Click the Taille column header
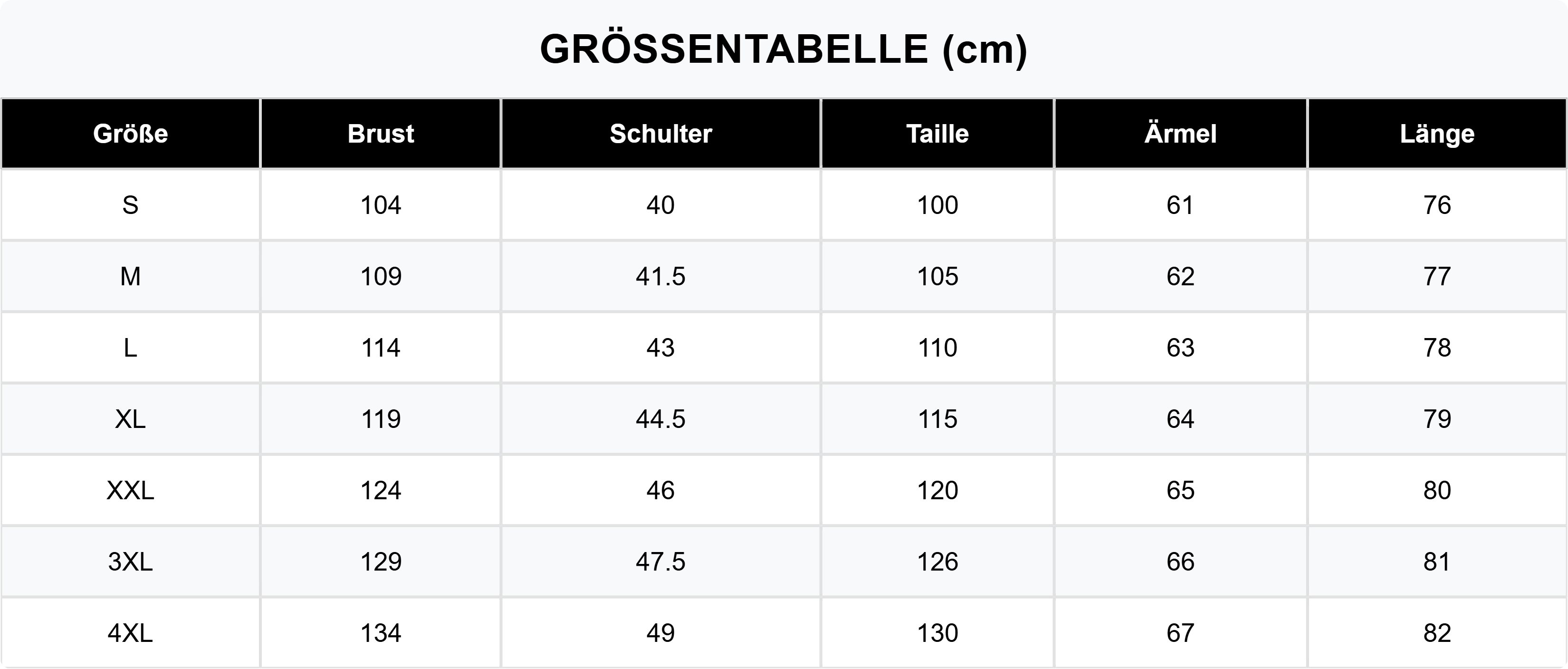The height and width of the screenshot is (669, 1568). pyautogui.click(x=937, y=134)
